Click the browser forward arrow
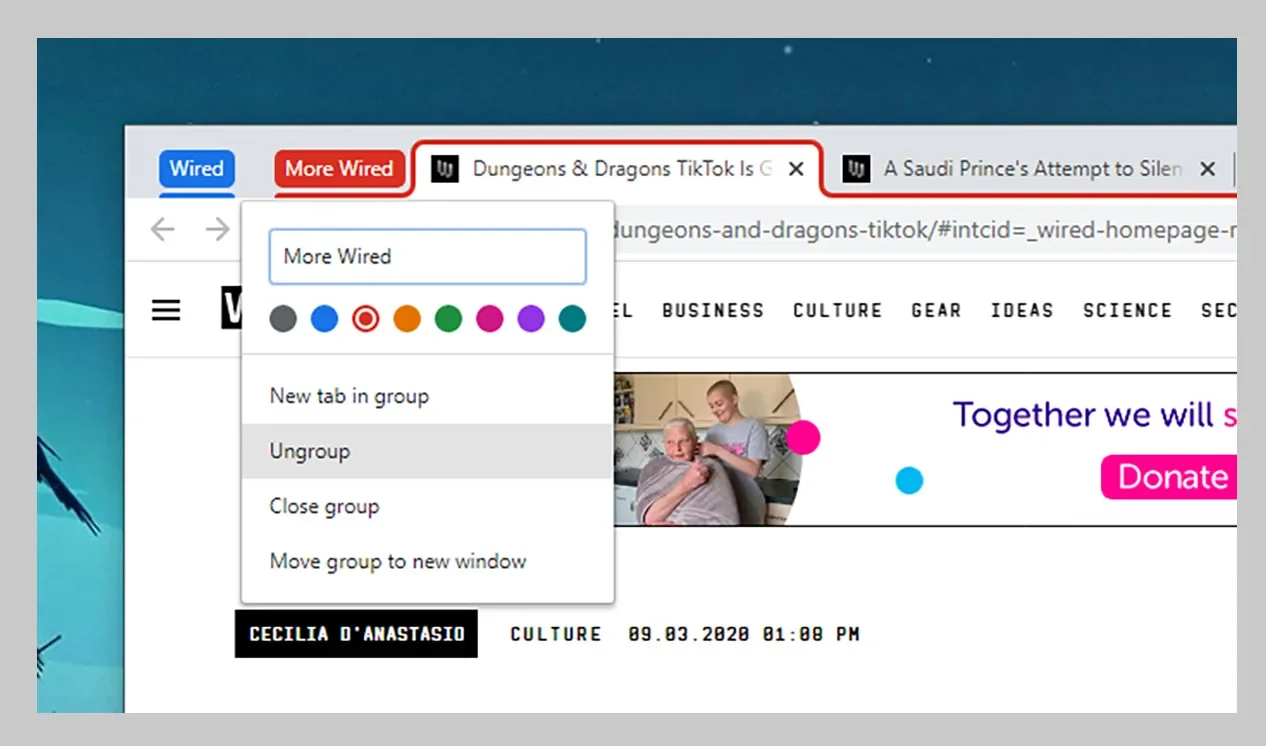Screen dimensions: 1266x746 coord(217,230)
